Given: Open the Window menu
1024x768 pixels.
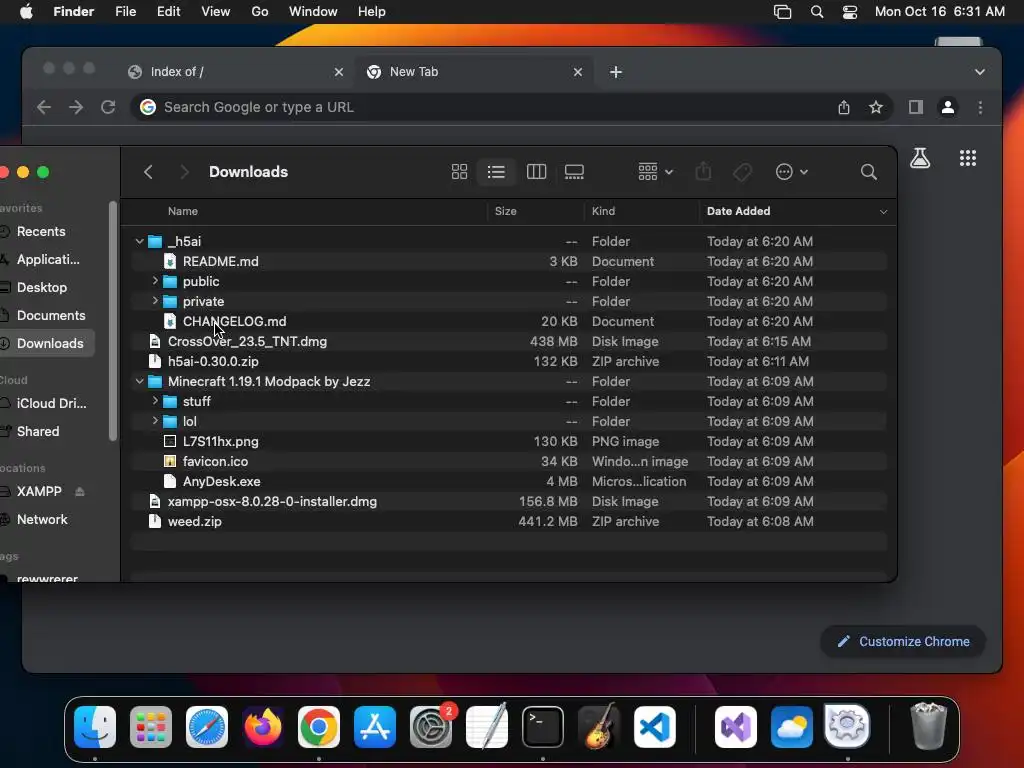Looking at the screenshot, I should (x=313, y=12).
